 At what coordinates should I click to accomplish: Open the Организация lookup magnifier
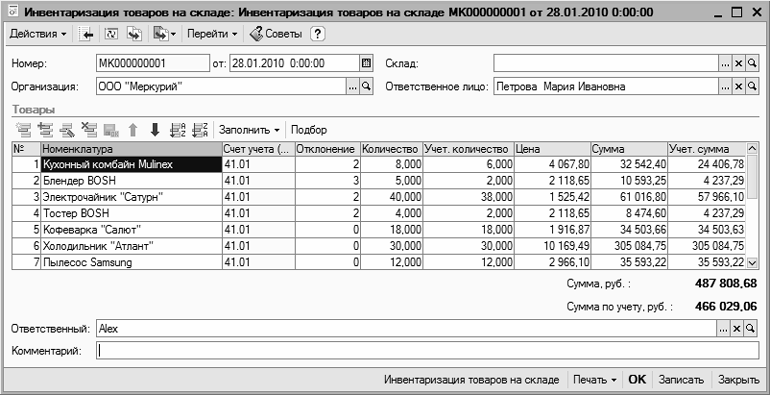point(366,86)
